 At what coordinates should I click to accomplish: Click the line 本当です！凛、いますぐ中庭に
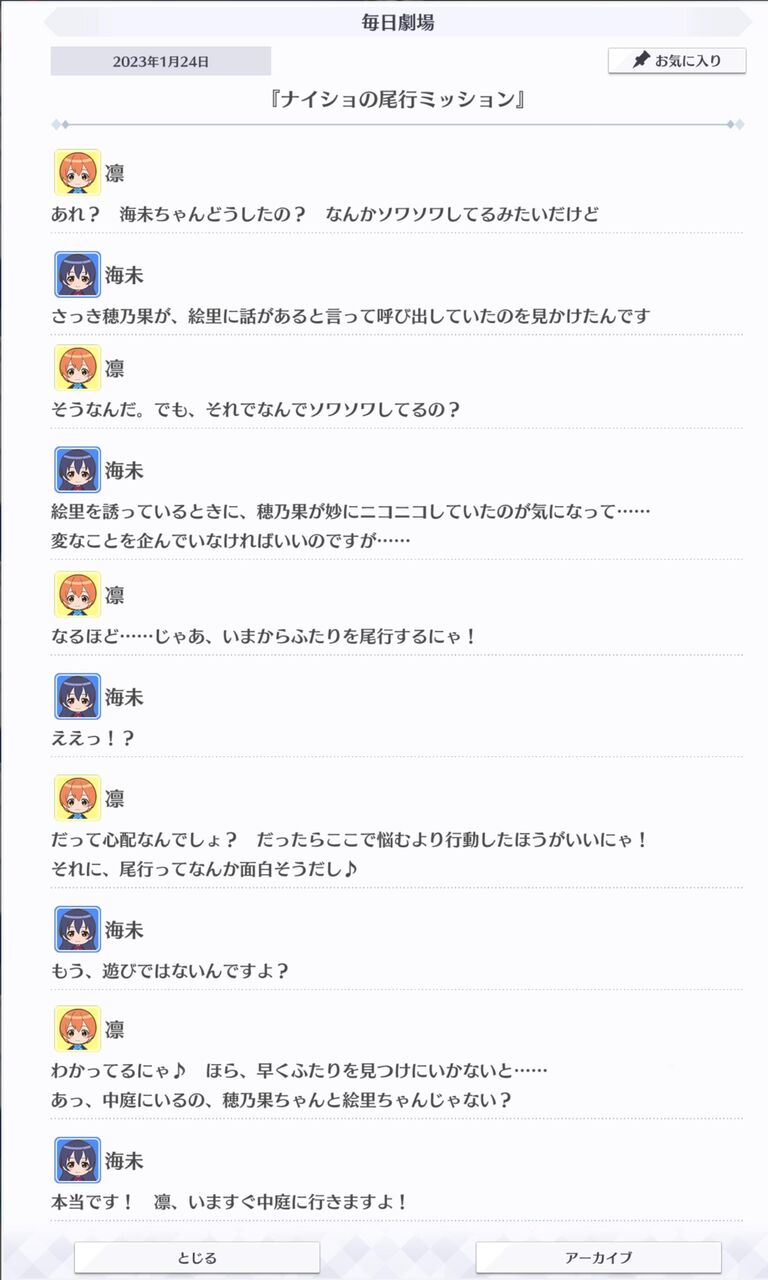coord(229,1202)
